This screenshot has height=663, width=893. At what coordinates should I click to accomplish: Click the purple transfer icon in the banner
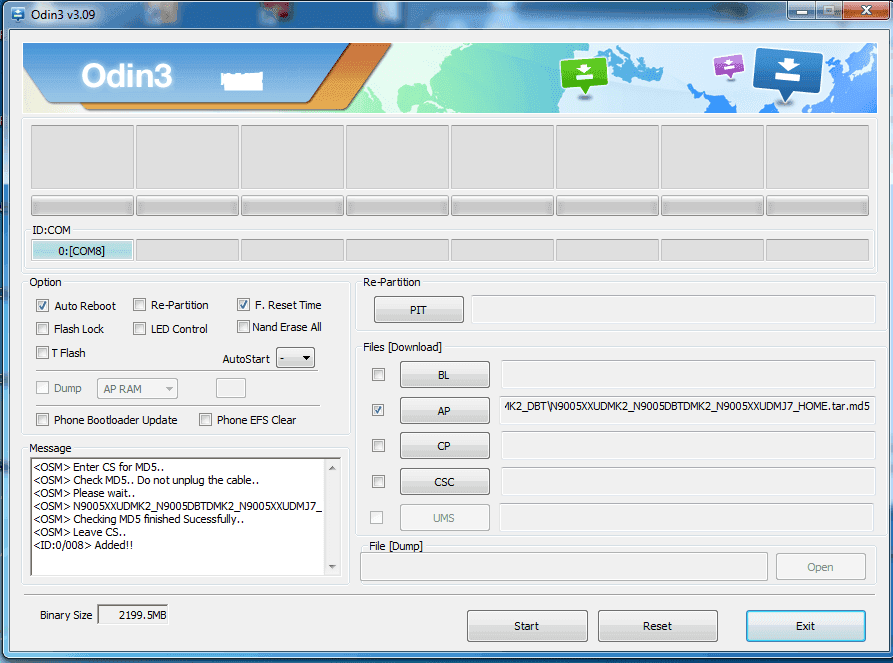click(x=728, y=66)
